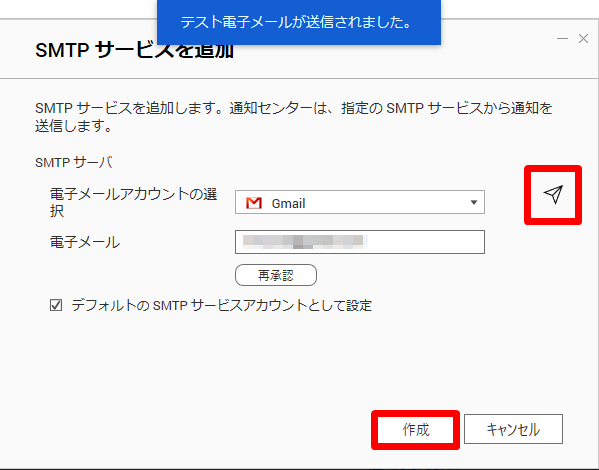The height and width of the screenshot is (470, 599).
Task: Focus the 電子メール address input field
Action: point(360,242)
